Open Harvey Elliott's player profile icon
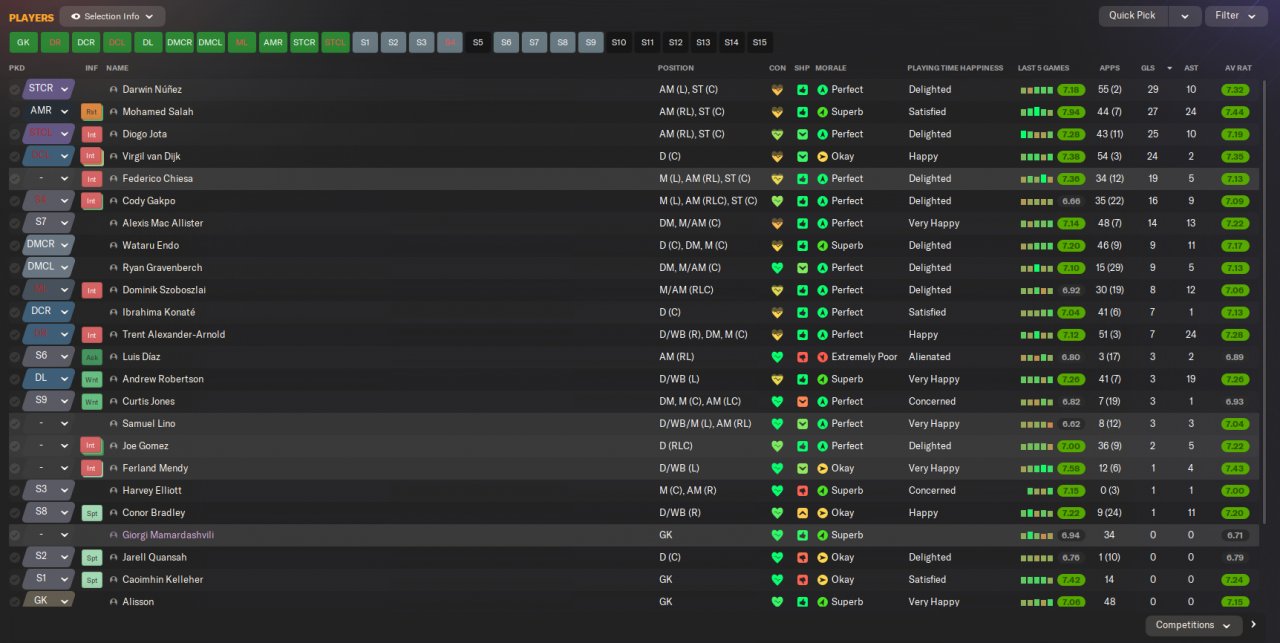The width and height of the screenshot is (1280, 643). point(114,491)
